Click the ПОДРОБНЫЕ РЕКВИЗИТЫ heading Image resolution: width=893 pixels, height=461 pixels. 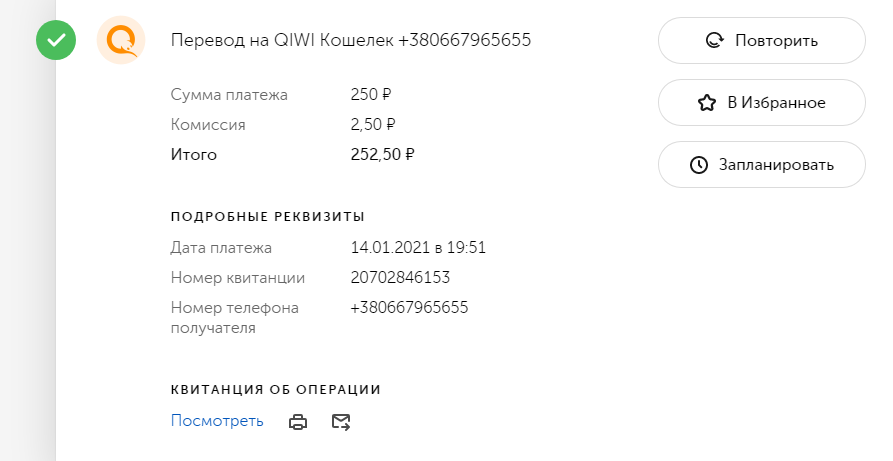[x=268, y=216]
